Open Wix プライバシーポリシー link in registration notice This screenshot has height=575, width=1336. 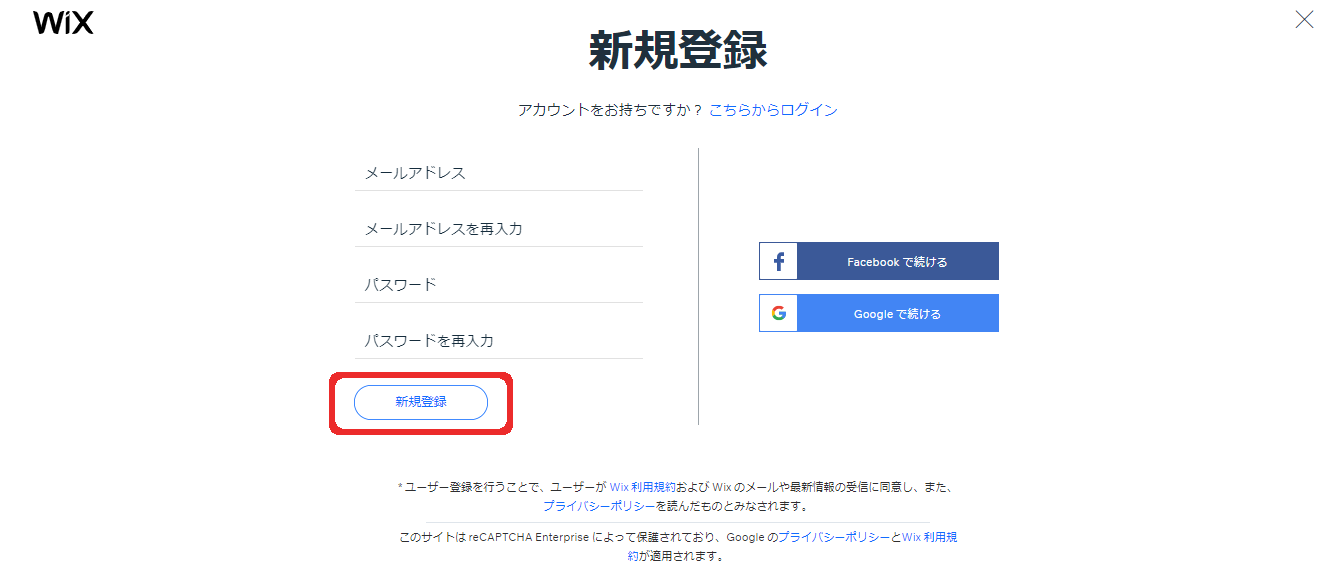[599, 506]
